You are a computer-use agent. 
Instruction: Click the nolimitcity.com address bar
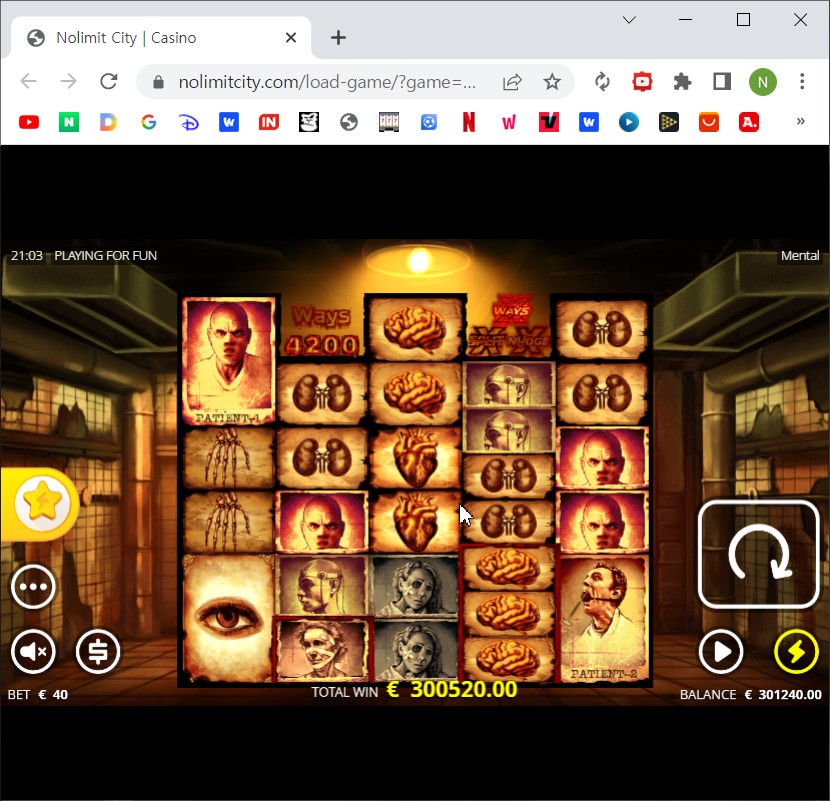pos(327,82)
